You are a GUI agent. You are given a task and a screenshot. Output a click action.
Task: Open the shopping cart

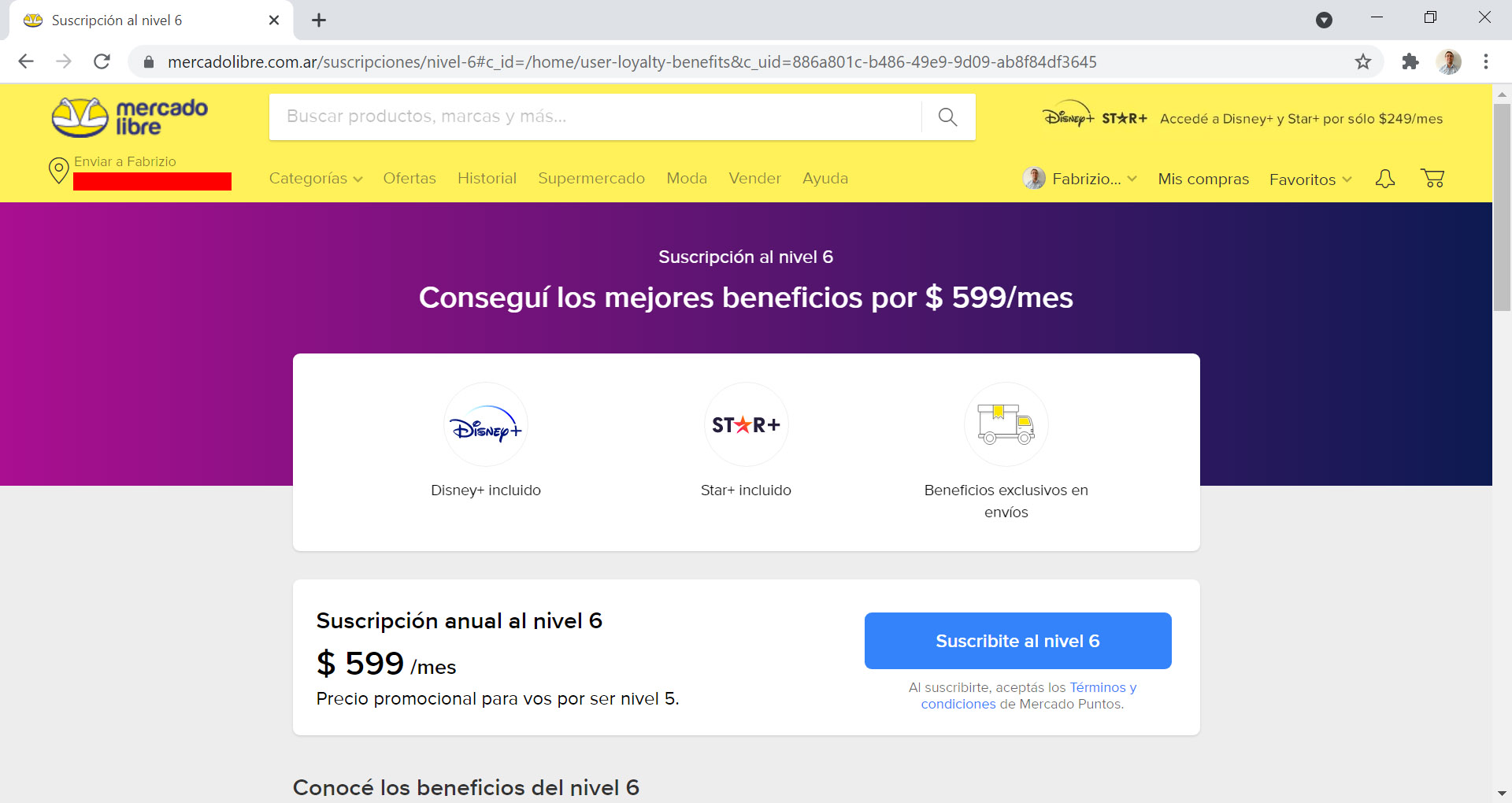(1432, 179)
